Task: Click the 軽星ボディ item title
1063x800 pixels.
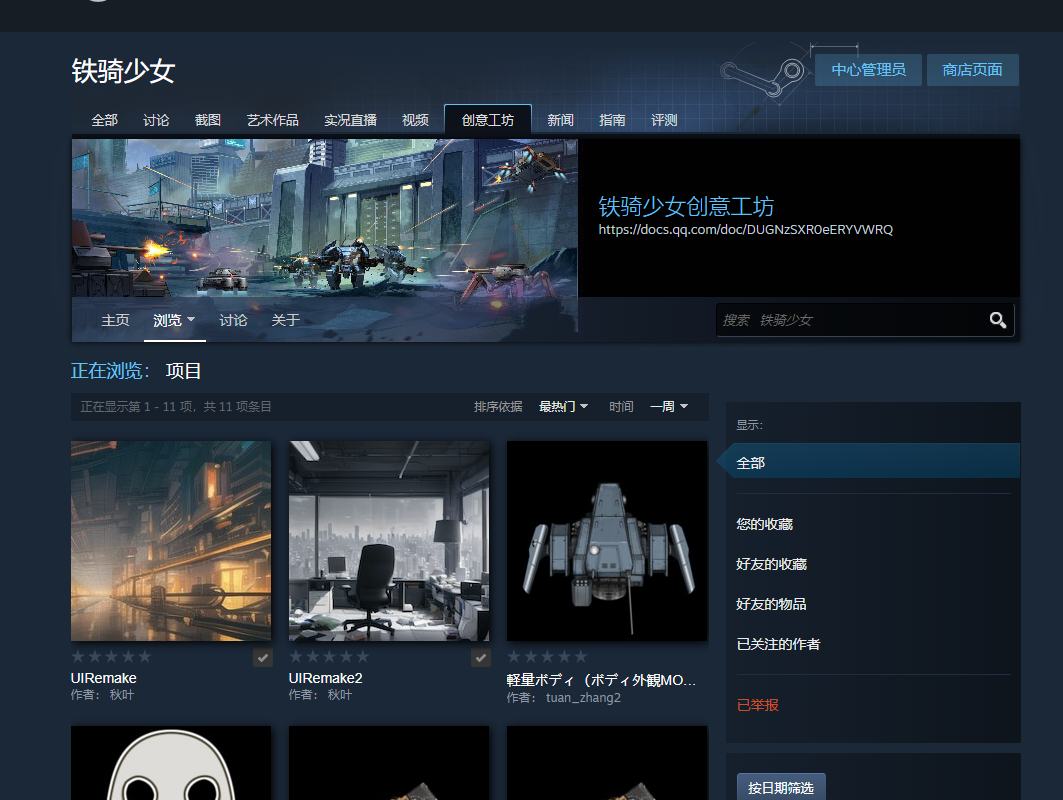Action: tap(601, 680)
